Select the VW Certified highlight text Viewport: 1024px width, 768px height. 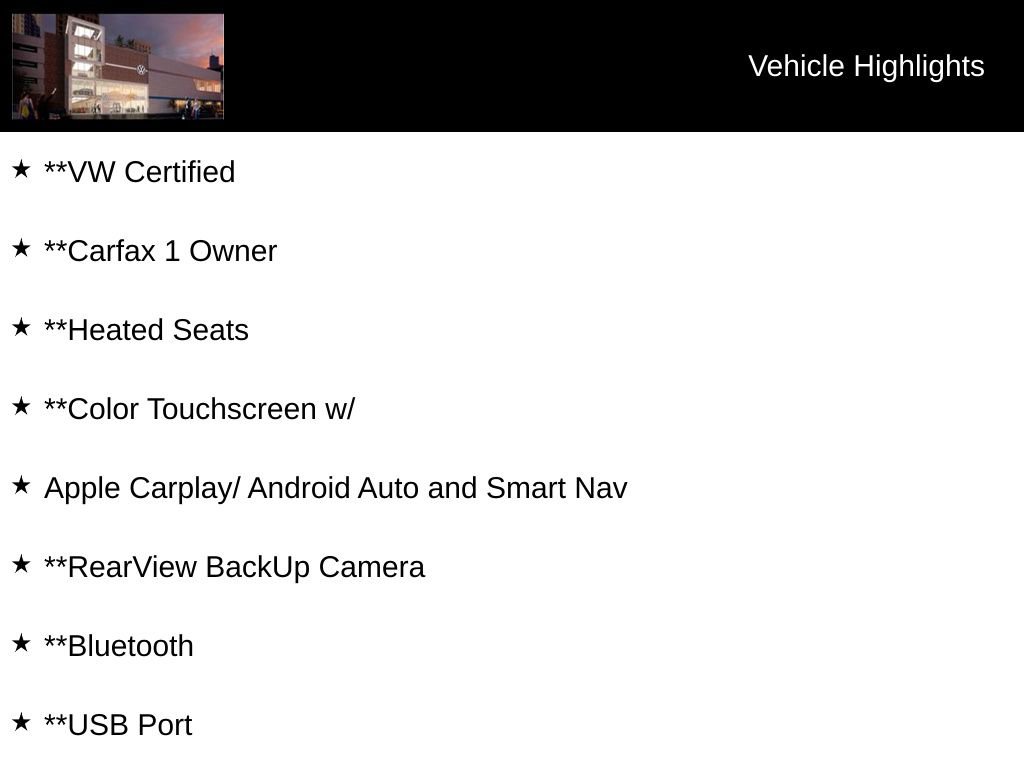pyautogui.click(x=140, y=172)
